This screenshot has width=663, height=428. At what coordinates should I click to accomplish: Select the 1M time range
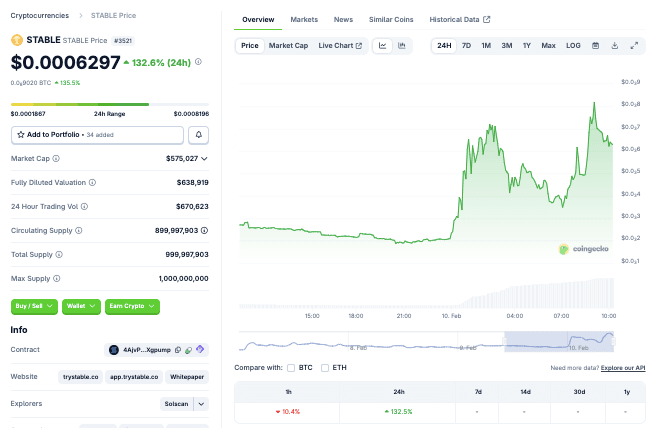tap(486, 46)
